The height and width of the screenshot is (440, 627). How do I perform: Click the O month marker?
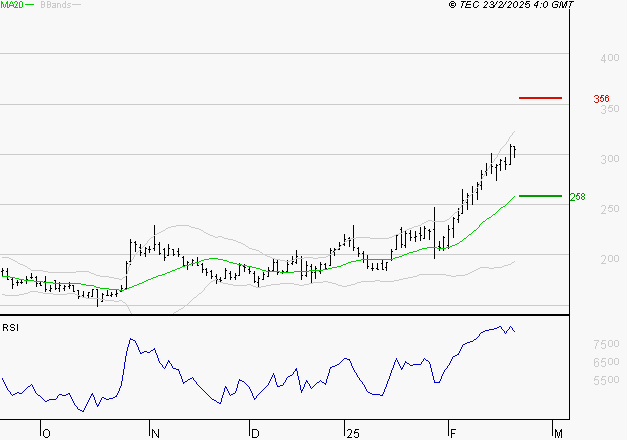46,434
